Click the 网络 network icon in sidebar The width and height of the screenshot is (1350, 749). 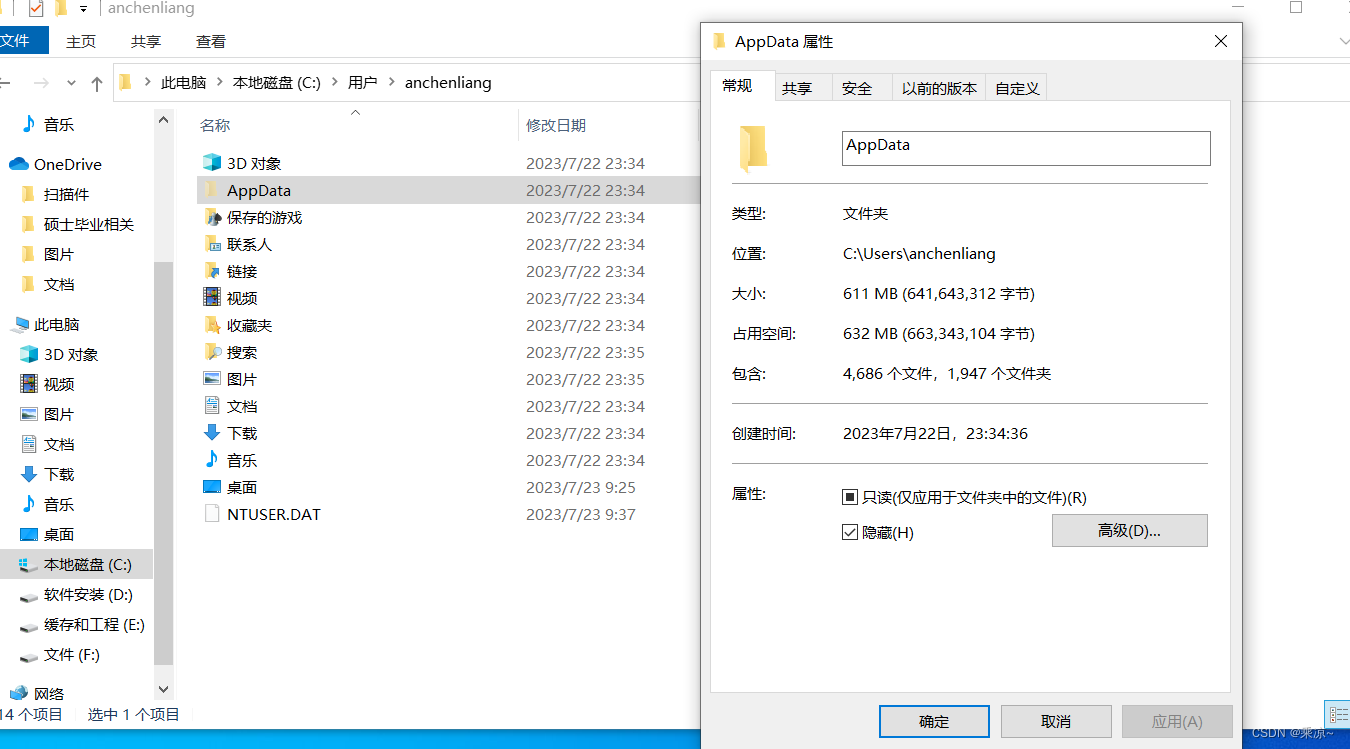click(x=19, y=693)
